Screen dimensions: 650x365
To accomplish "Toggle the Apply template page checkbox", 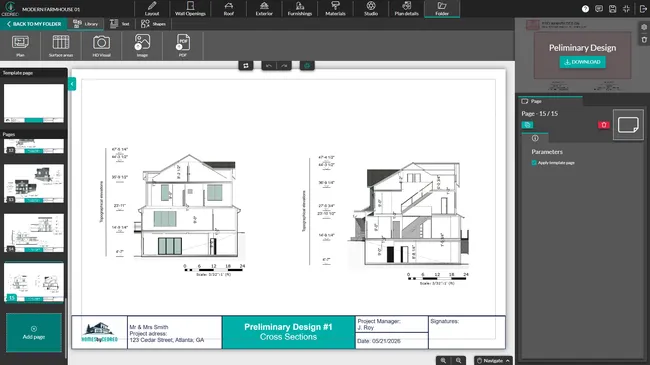I will pos(534,163).
